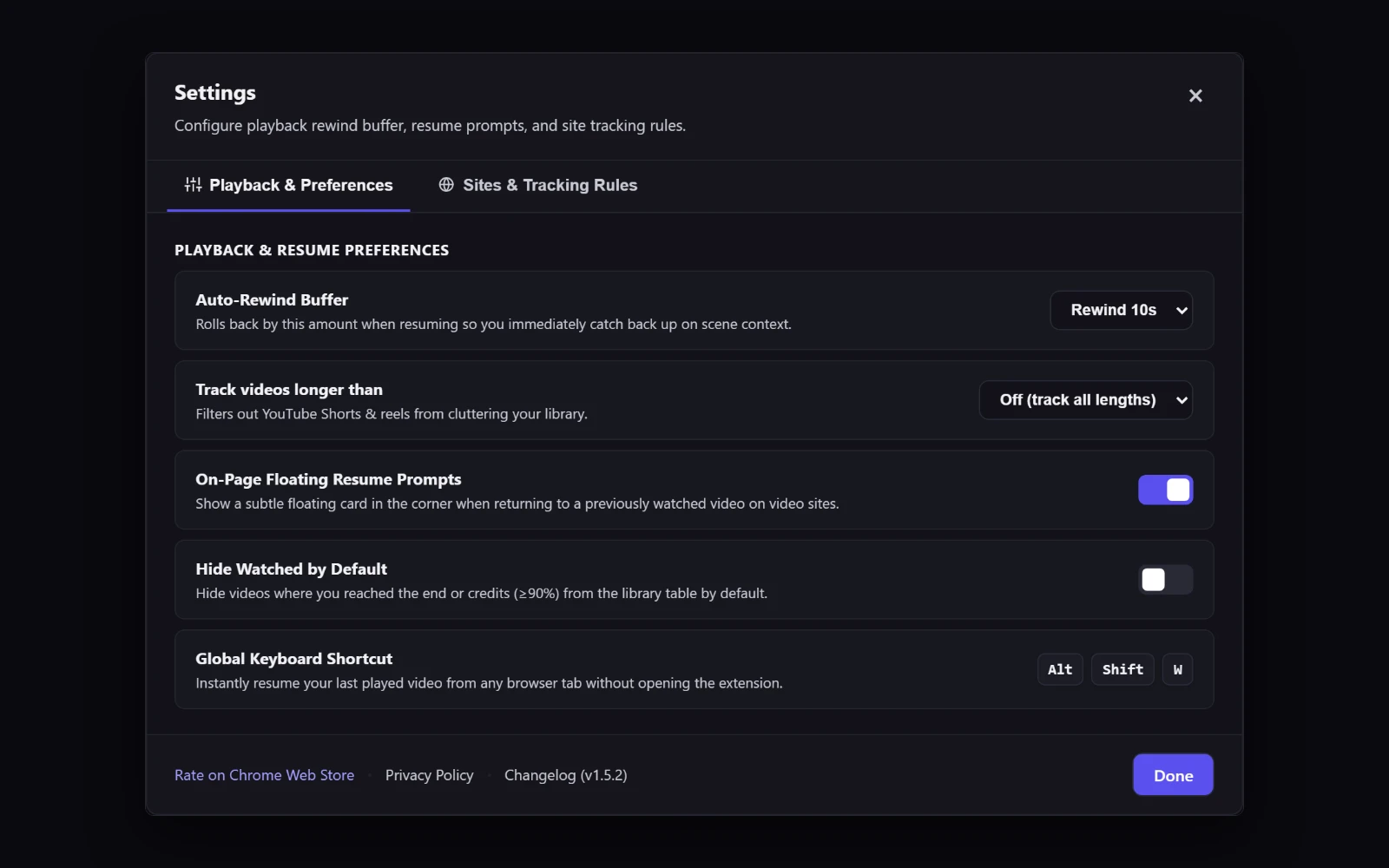Viewport: 1389px width, 868px height.
Task: Close the Settings dialog with the X icon
Action: [x=1195, y=95]
